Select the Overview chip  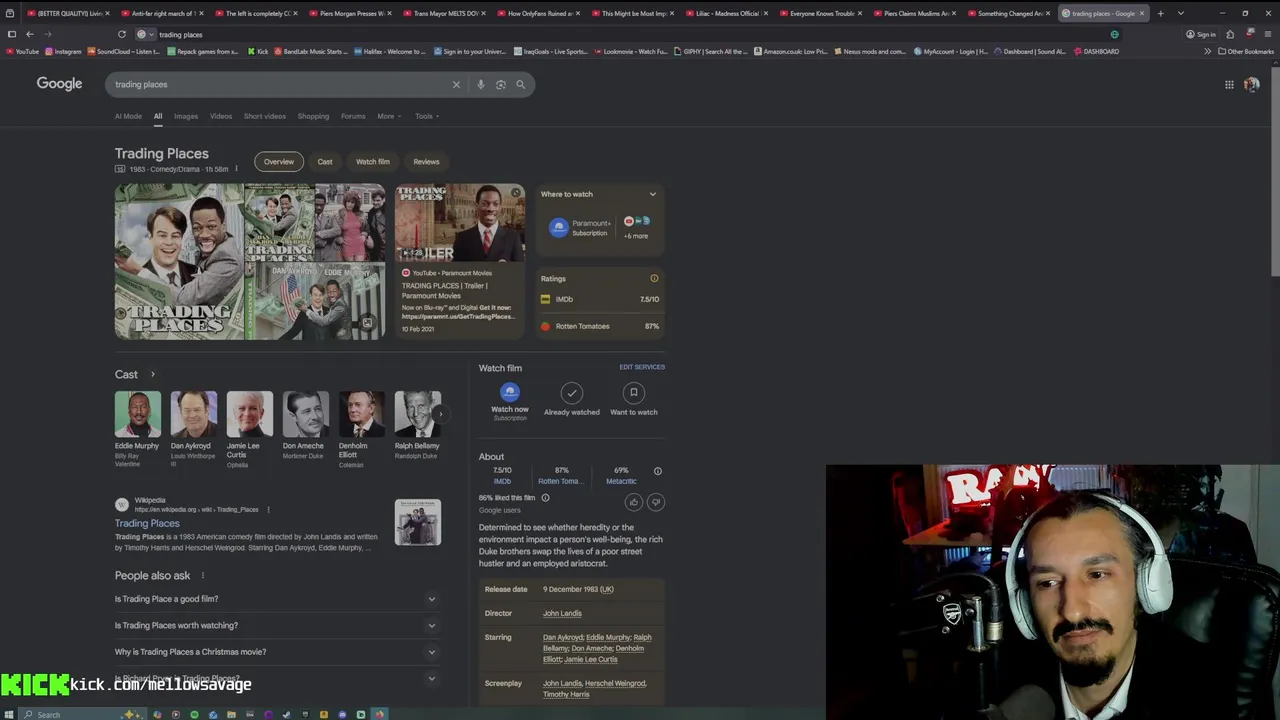coord(279,162)
